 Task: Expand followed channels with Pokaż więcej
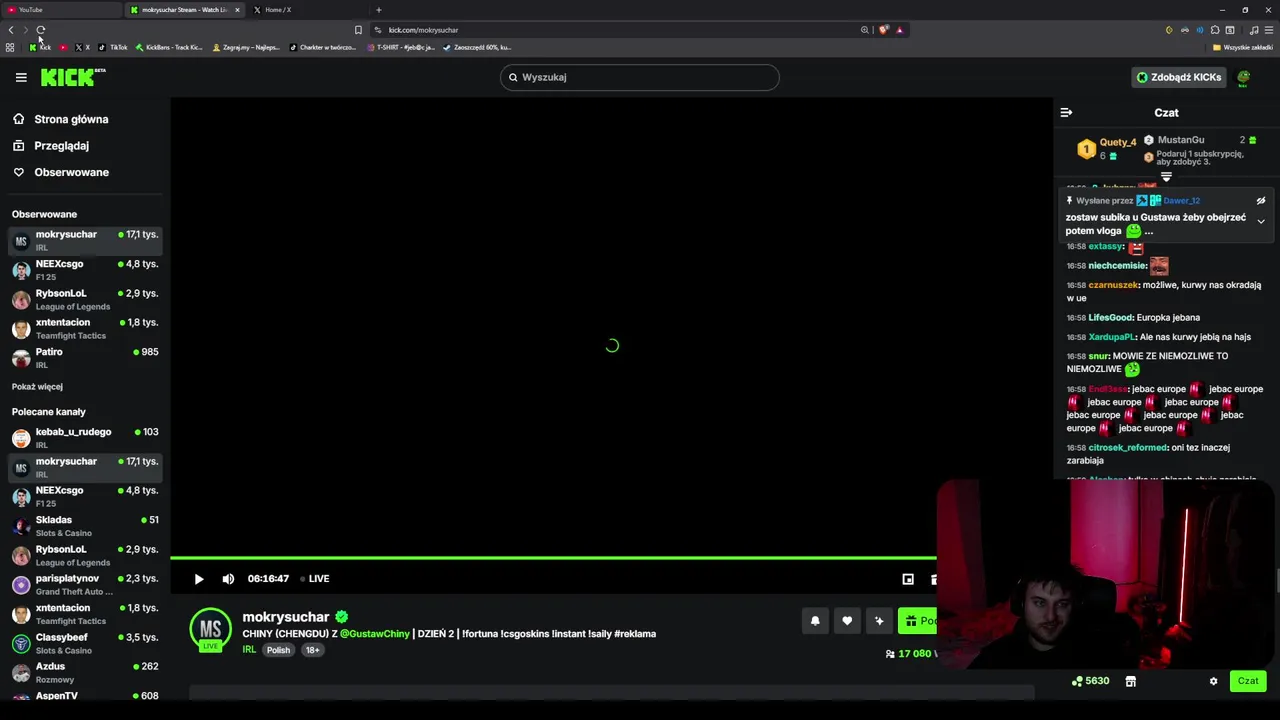tap(37, 387)
